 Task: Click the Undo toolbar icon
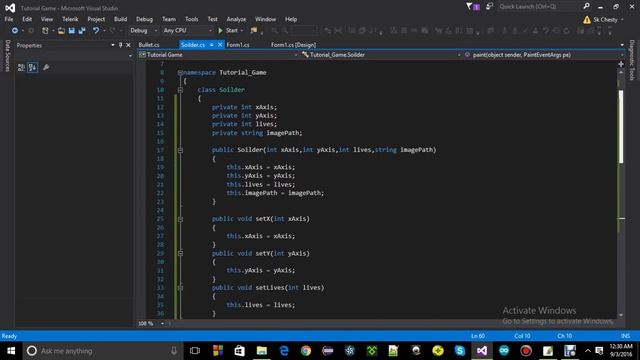click(x=96, y=31)
